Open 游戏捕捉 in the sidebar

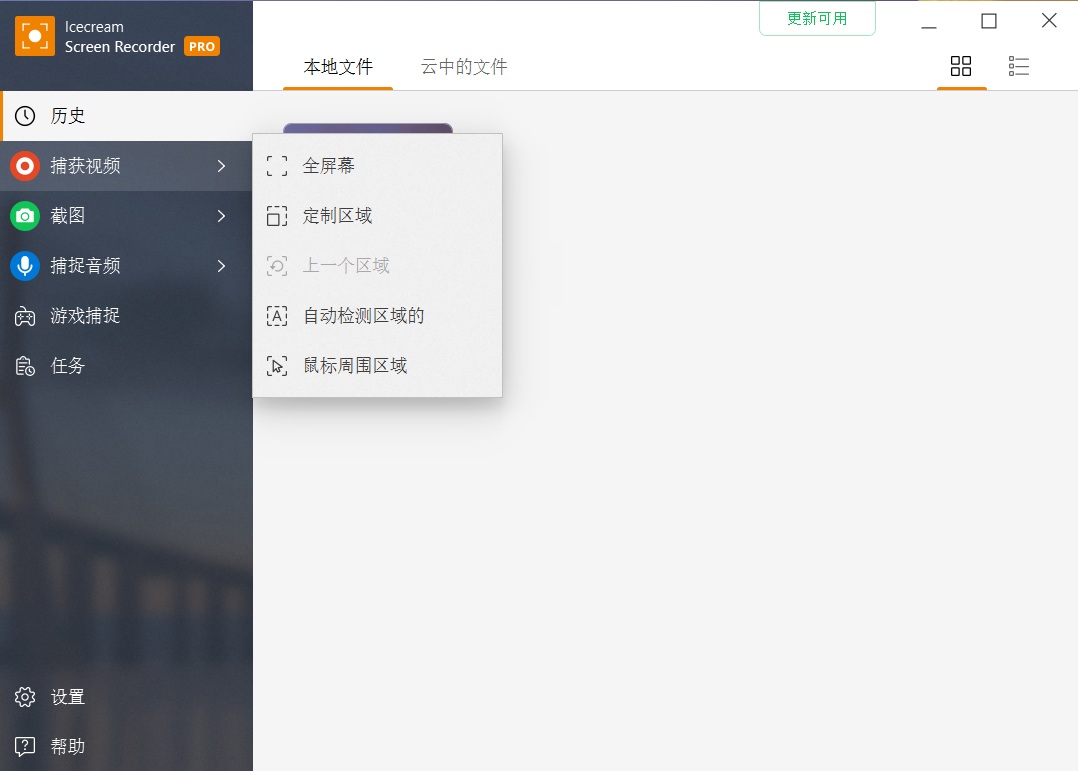[126, 316]
